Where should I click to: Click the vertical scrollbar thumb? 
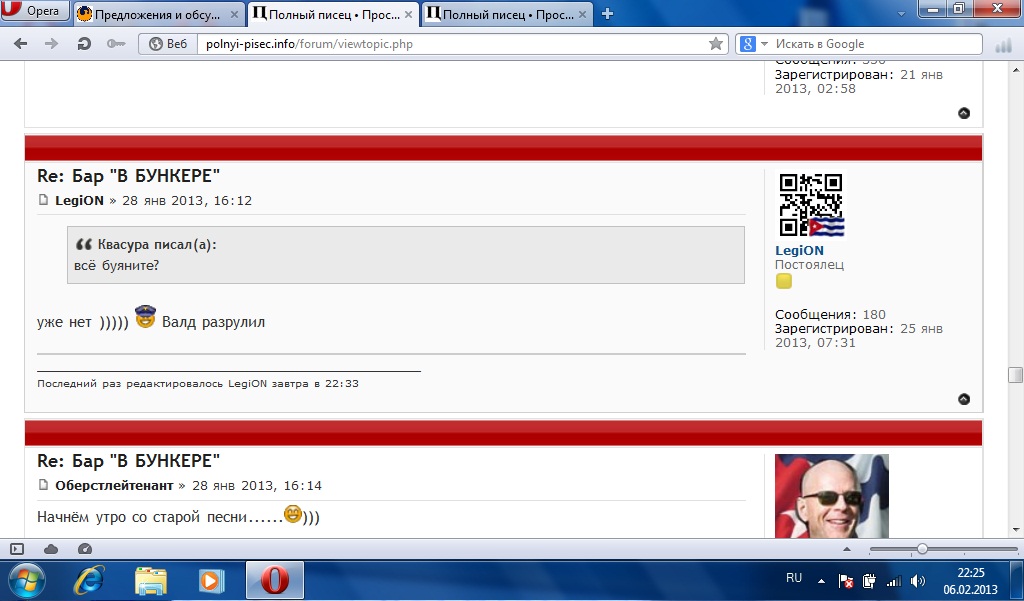1016,374
